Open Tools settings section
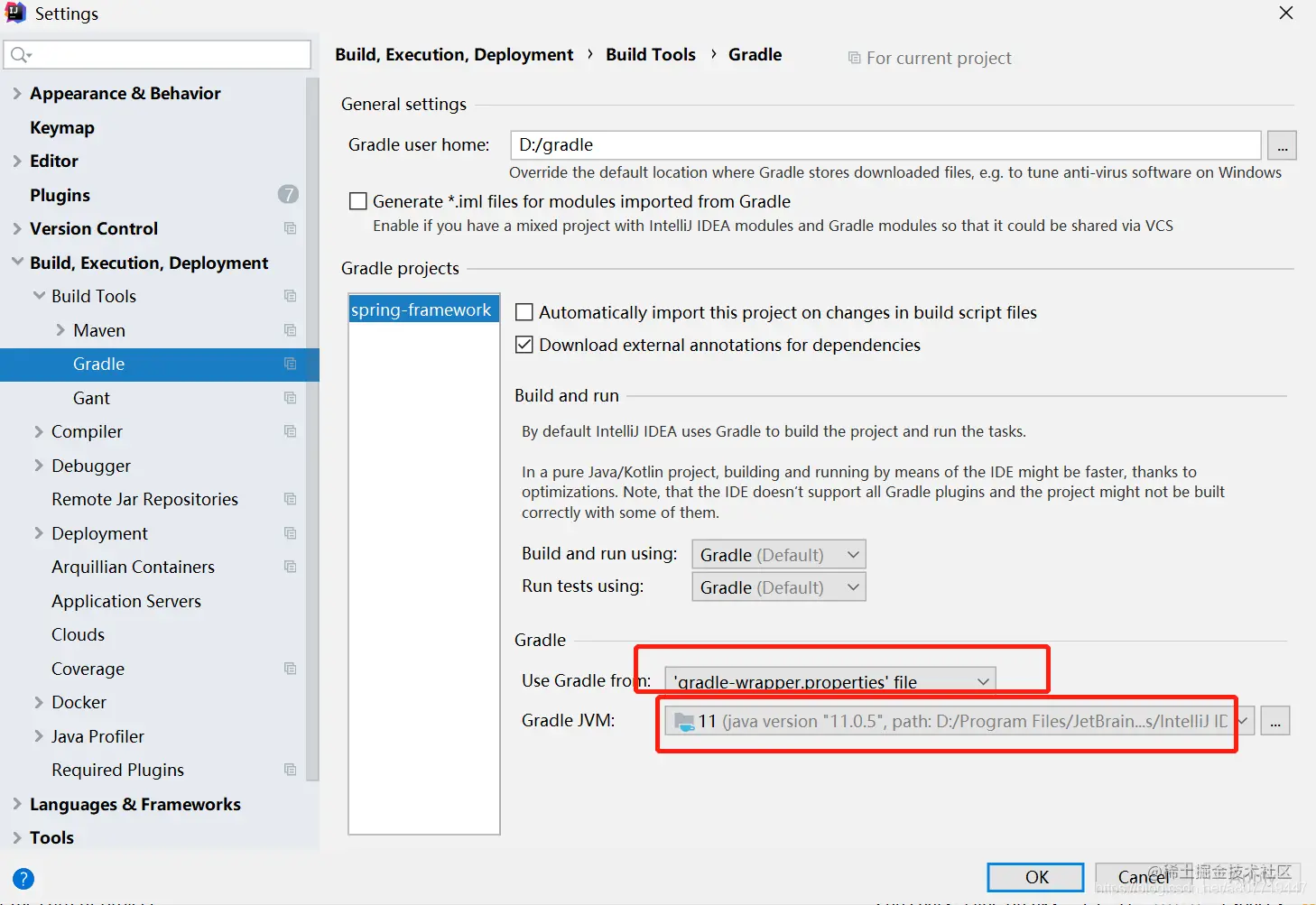The height and width of the screenshot is (905, 1316). coord(51,837)
